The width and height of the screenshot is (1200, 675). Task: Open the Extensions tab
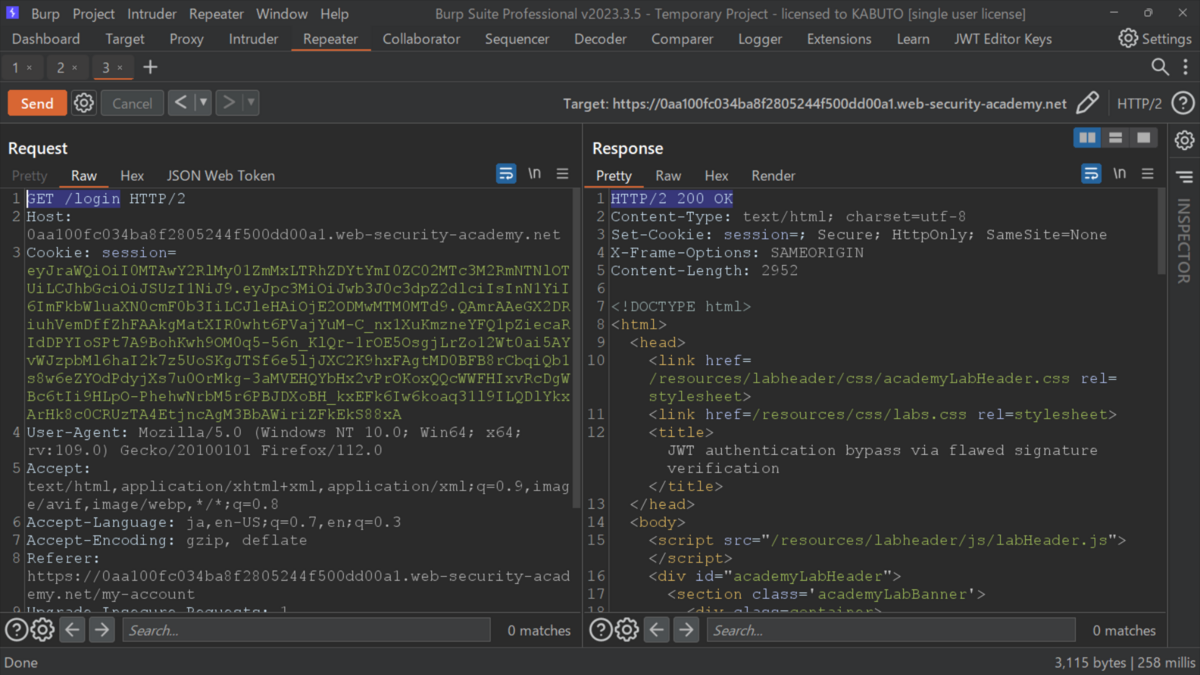pos(839,39)
